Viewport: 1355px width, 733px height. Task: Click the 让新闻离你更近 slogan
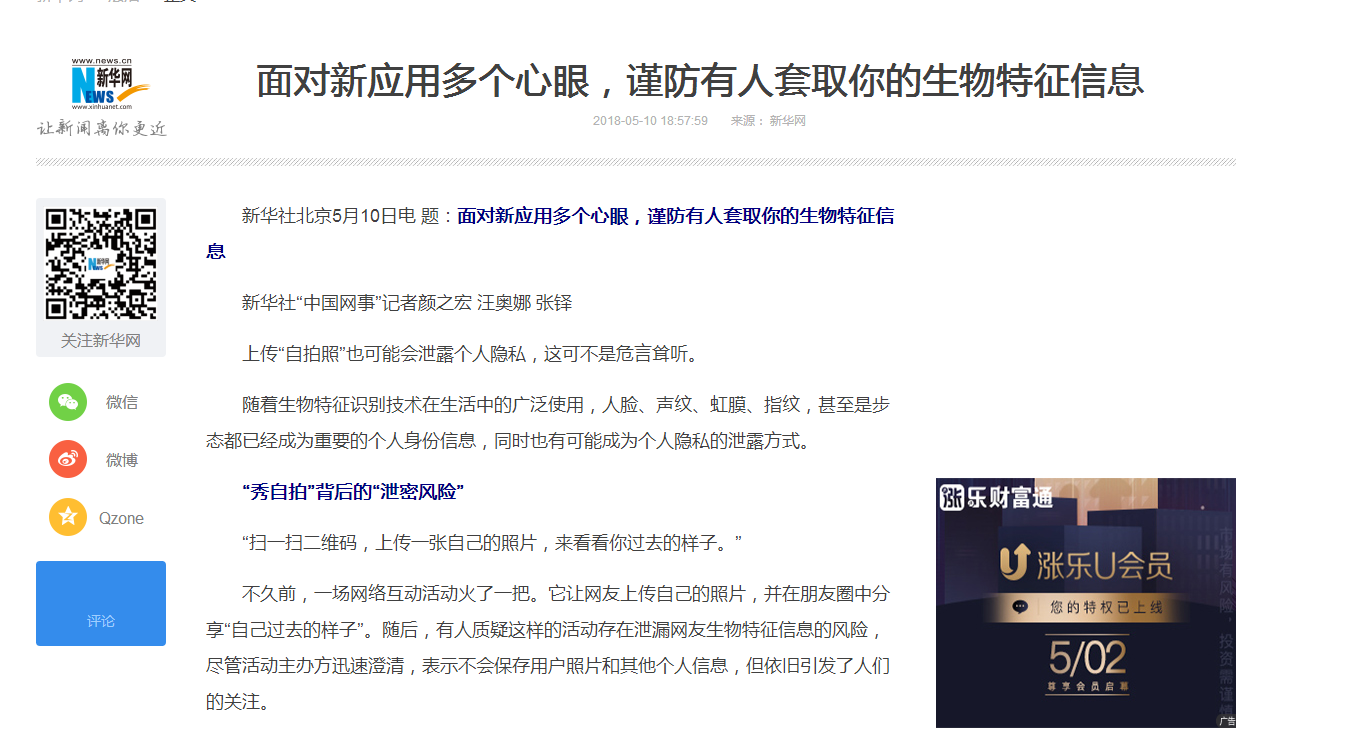coord(102,128)
